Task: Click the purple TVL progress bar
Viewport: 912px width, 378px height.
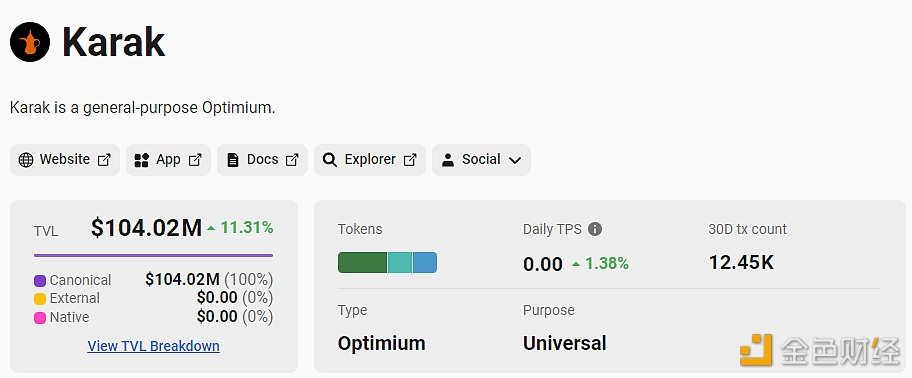Action: (154, 255)
